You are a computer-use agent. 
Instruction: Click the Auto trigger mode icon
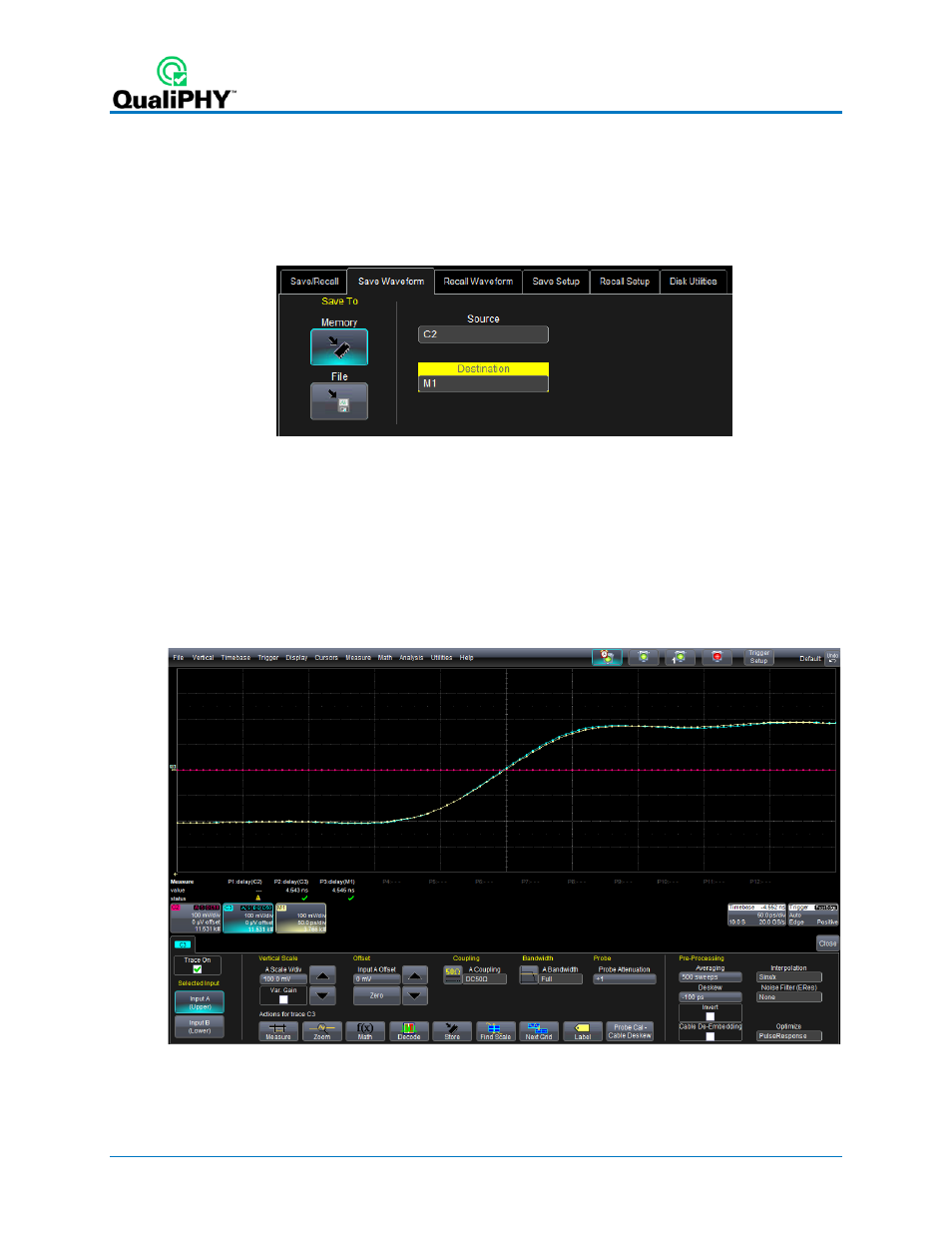pos(607,657)
